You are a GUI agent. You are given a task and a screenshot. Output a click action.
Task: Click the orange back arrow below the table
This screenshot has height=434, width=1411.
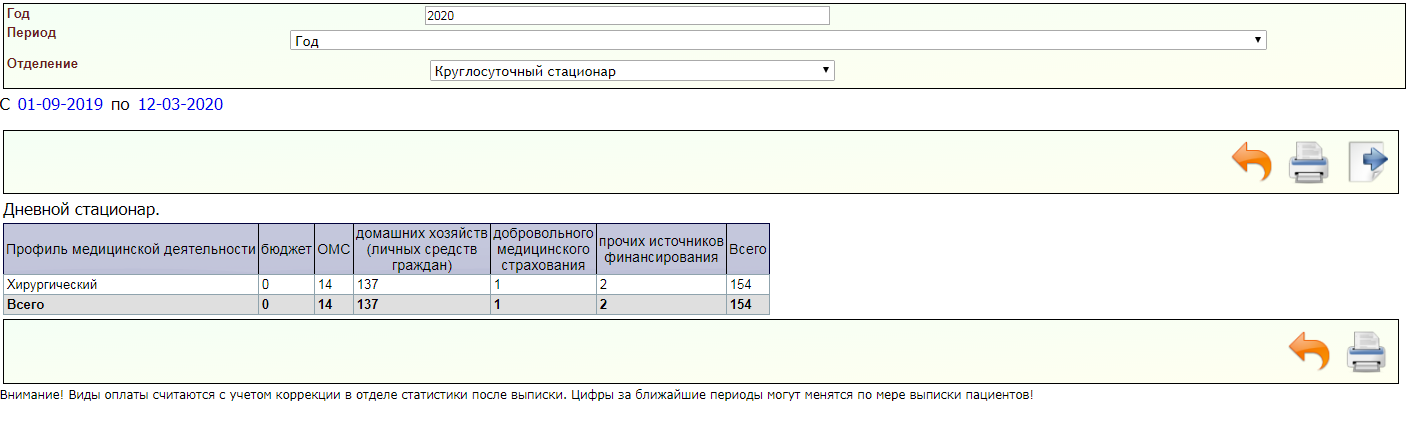1309,351
